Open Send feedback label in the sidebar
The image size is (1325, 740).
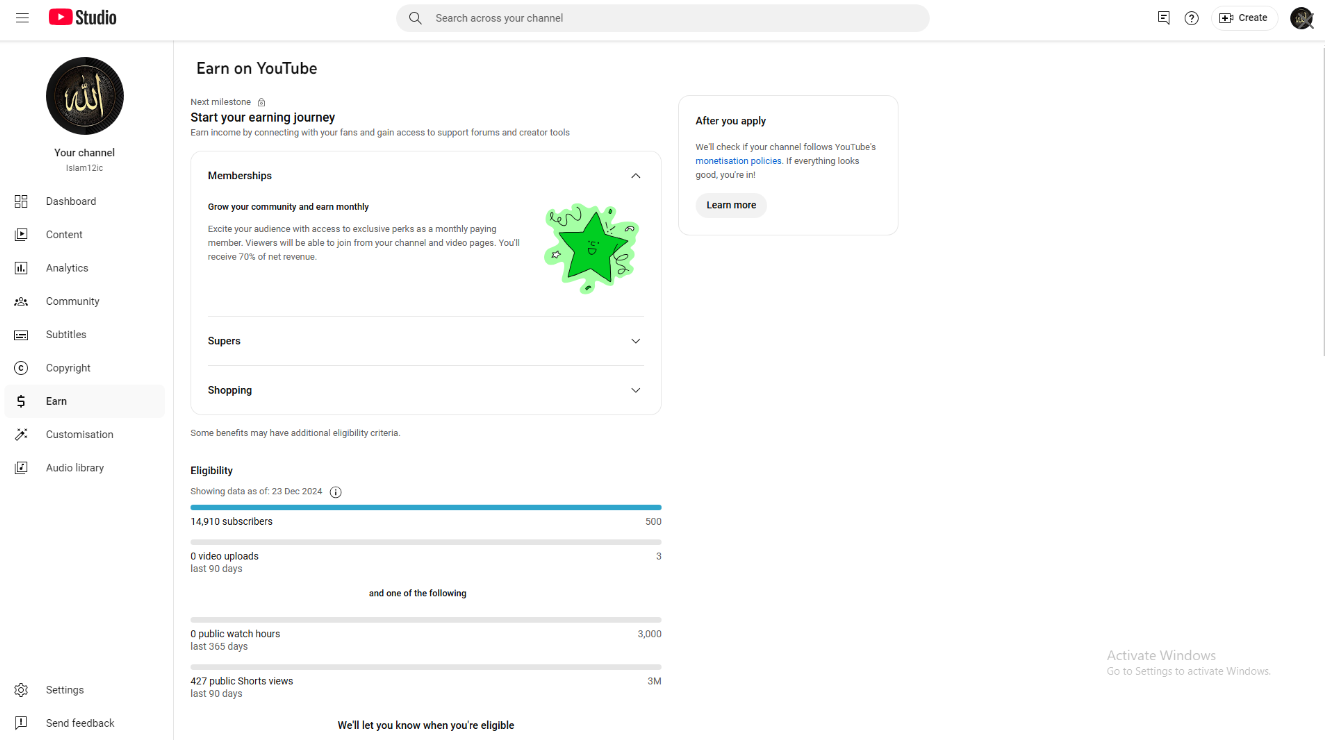click(x=80, y=723)
